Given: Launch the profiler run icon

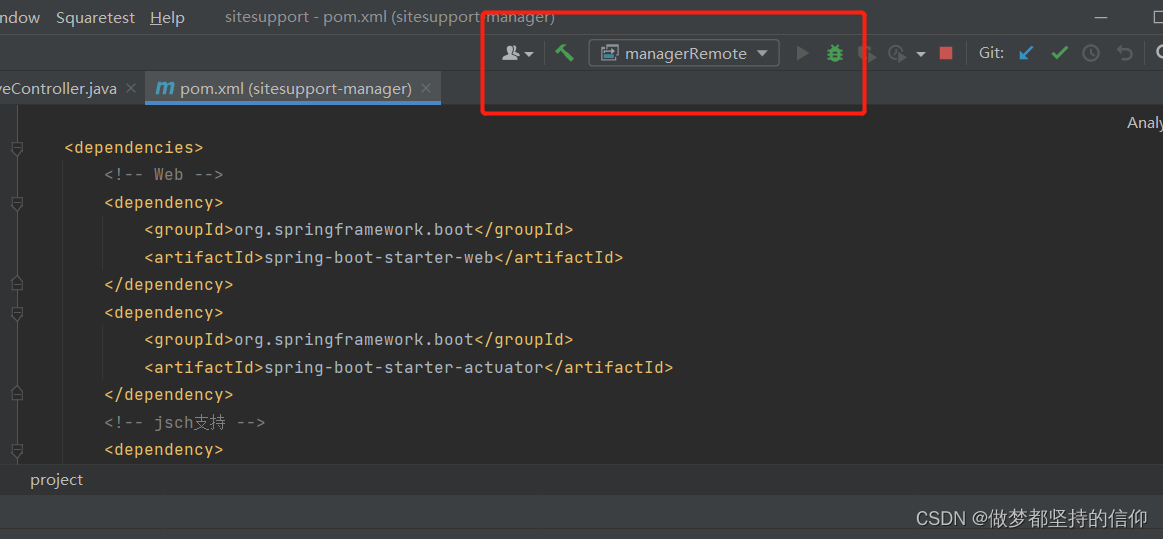Looking at the screenshot, I should coord(897,53).
